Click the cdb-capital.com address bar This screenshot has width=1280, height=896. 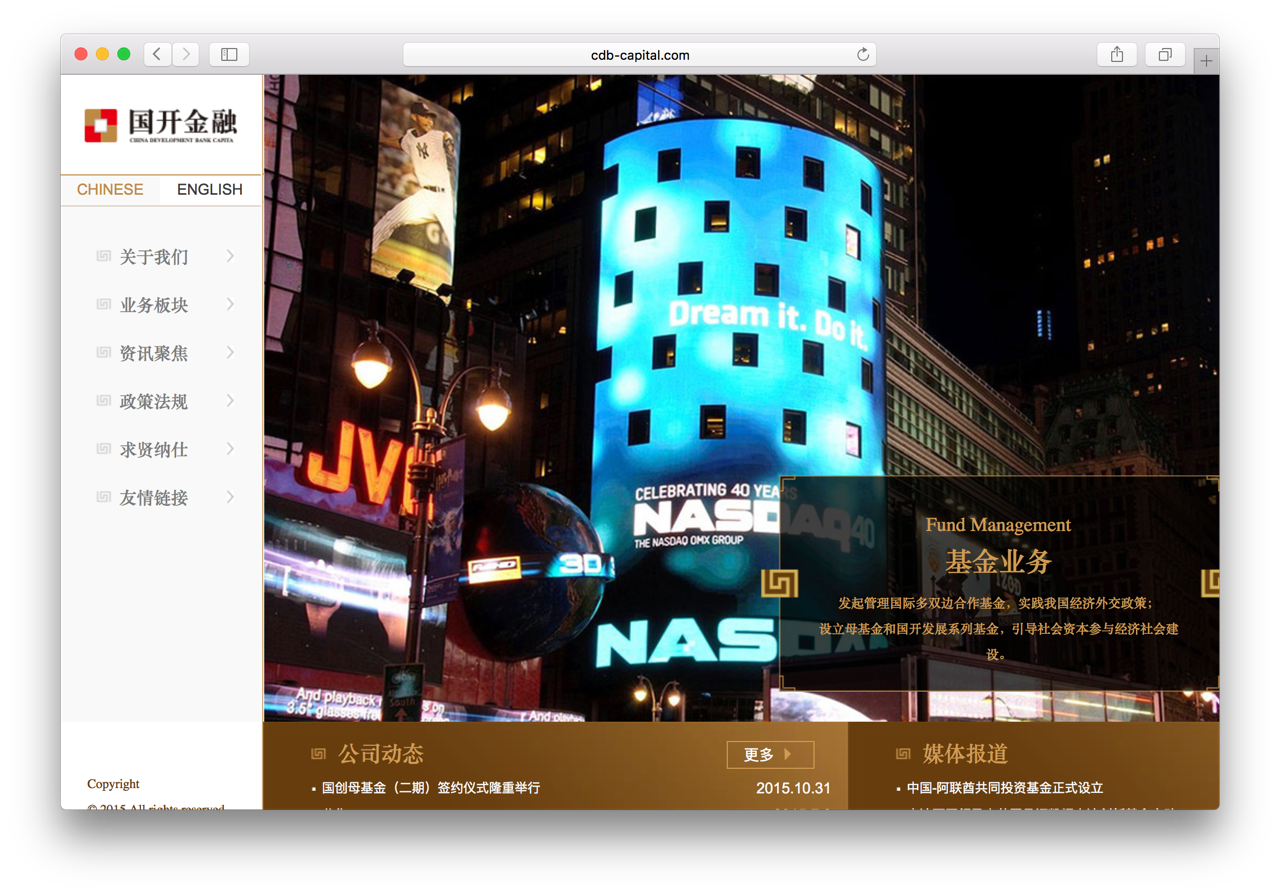tap(639, 55)
